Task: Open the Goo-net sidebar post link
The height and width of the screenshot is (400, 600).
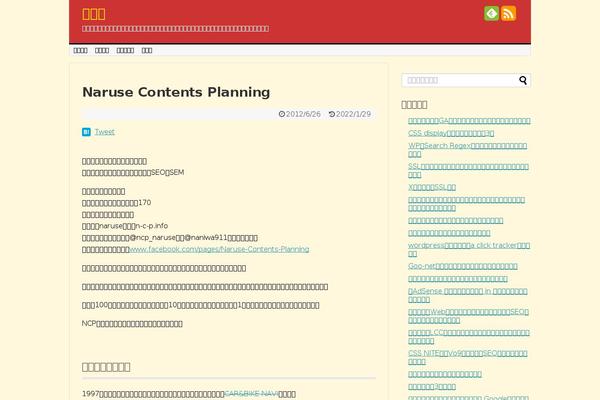Action: (462, 265)
